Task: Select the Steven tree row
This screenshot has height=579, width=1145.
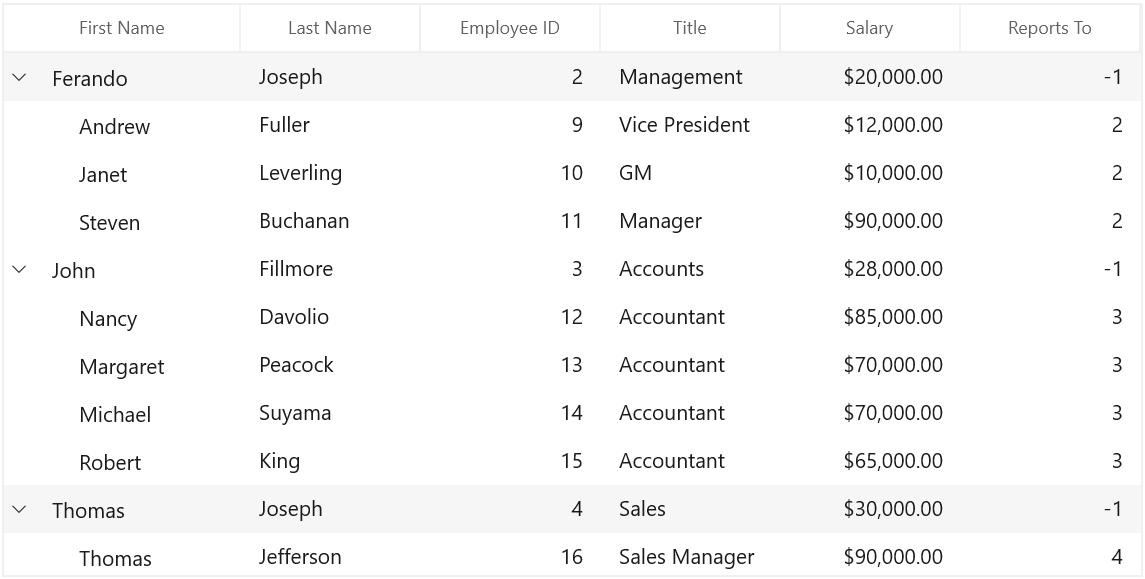Action: pyautogui.click(x=572, y=221)
